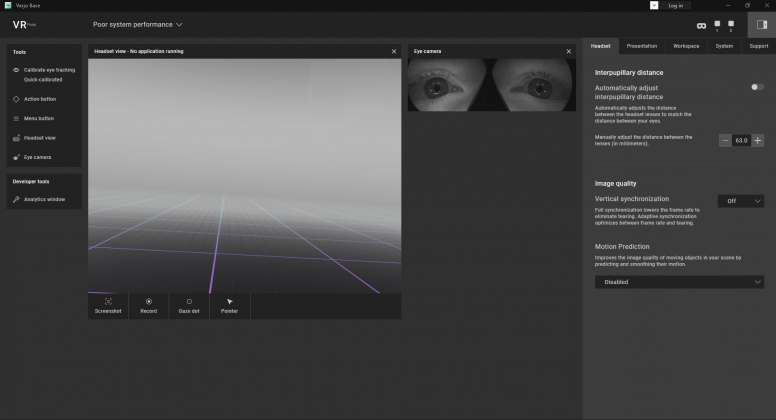Open the Vertical synchronization dropdown
This screenshot has width=776, height=420.
(740, 201)
